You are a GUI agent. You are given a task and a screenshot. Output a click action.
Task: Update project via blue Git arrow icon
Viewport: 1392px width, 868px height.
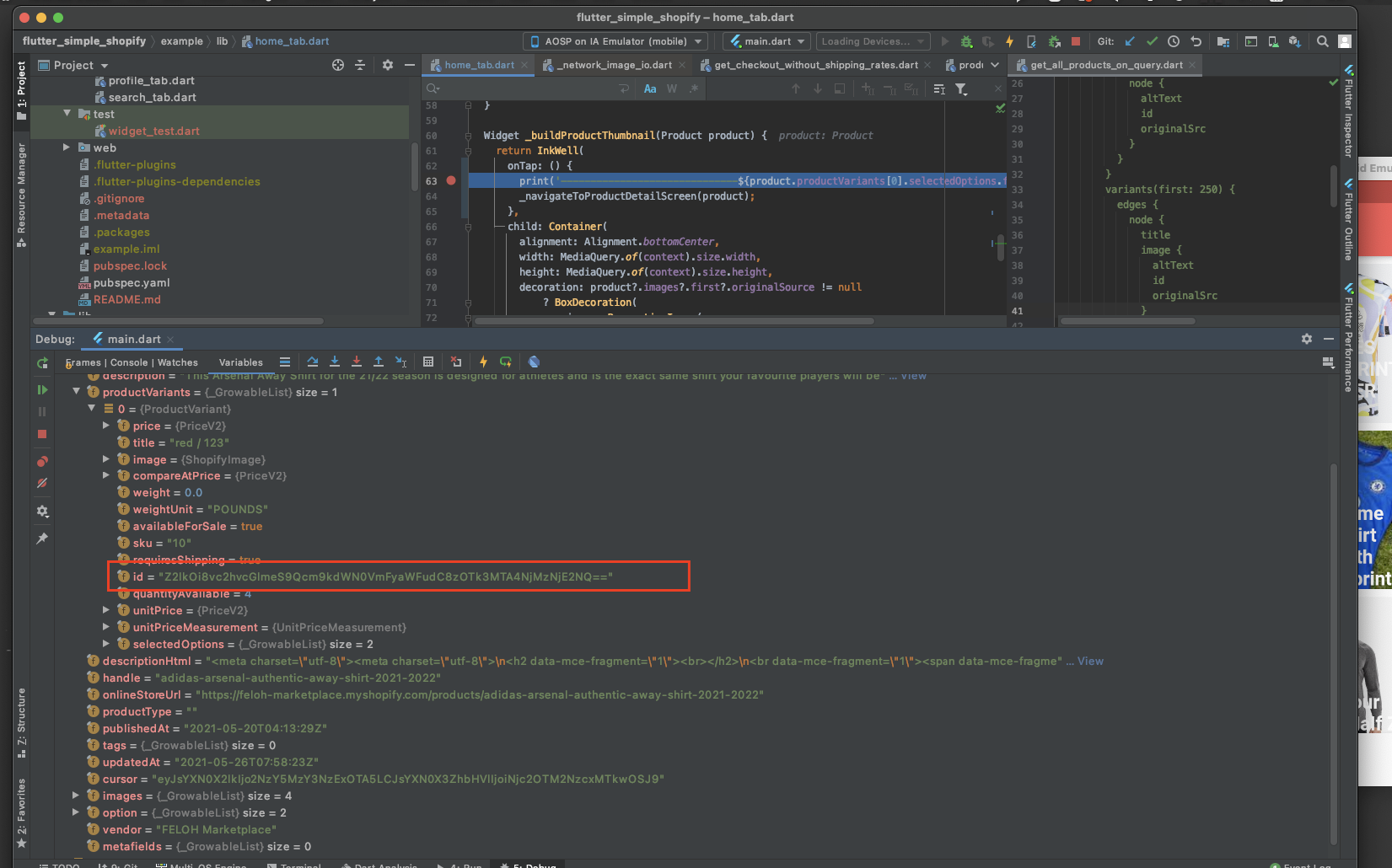(1129, 40)
